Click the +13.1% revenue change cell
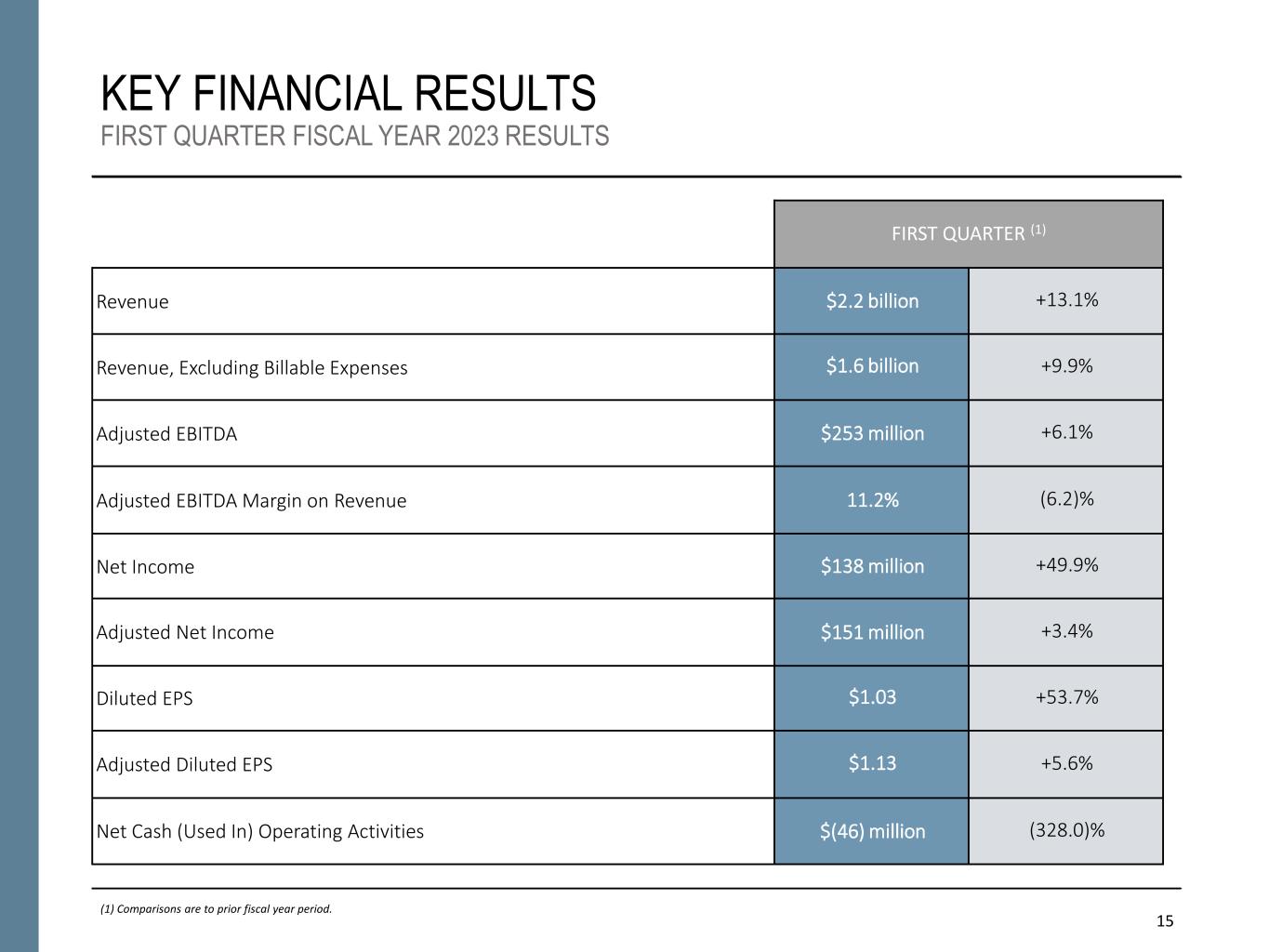 tap(1065, 300)
